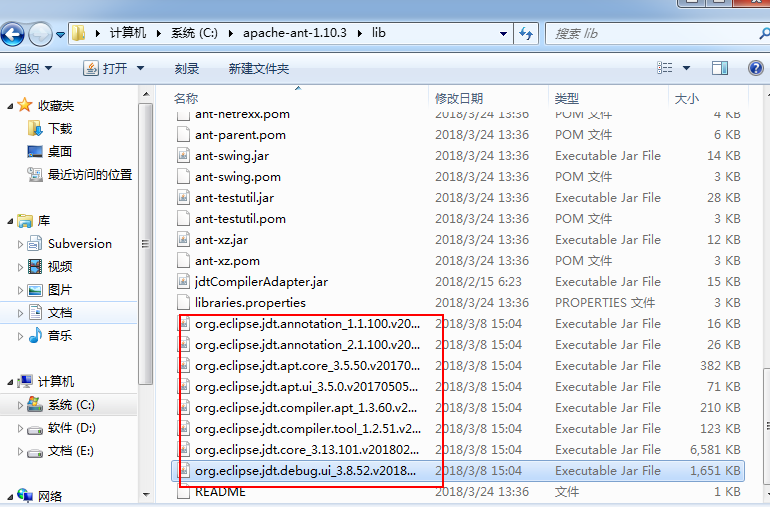
Task: Select the ant-testutil.pom file icon
Action: tap(183, 219)
